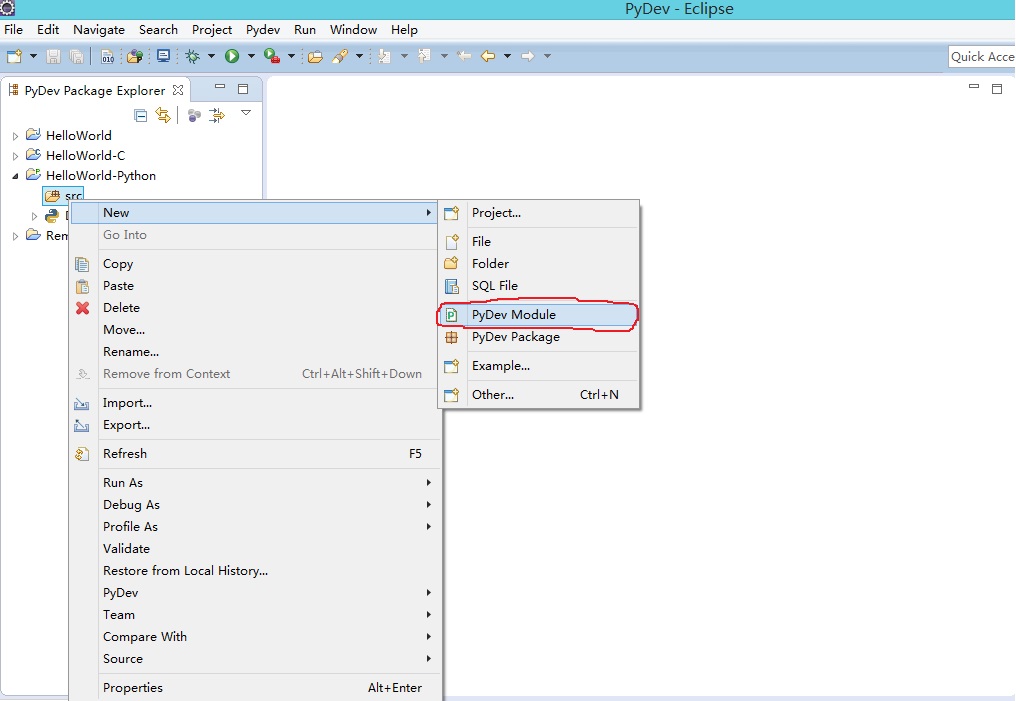Open Compare With submenu
The width and height of the screenshot is (1016, 701).
click(x=255, y=637)
